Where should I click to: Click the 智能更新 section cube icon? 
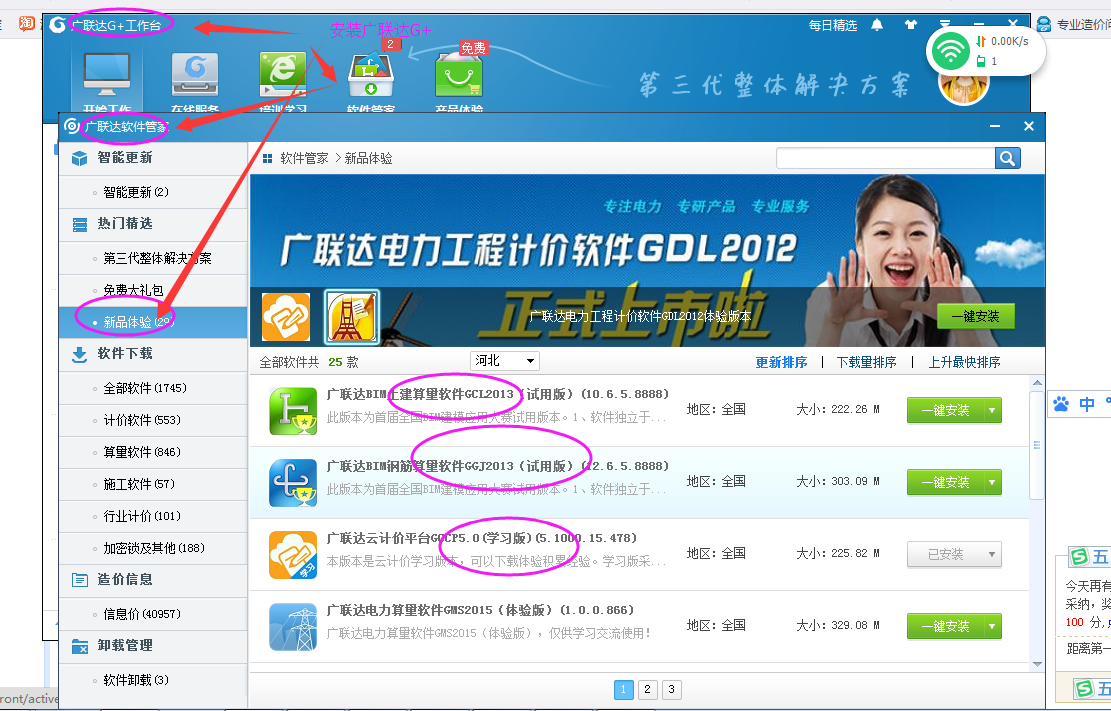coord(79,158)
